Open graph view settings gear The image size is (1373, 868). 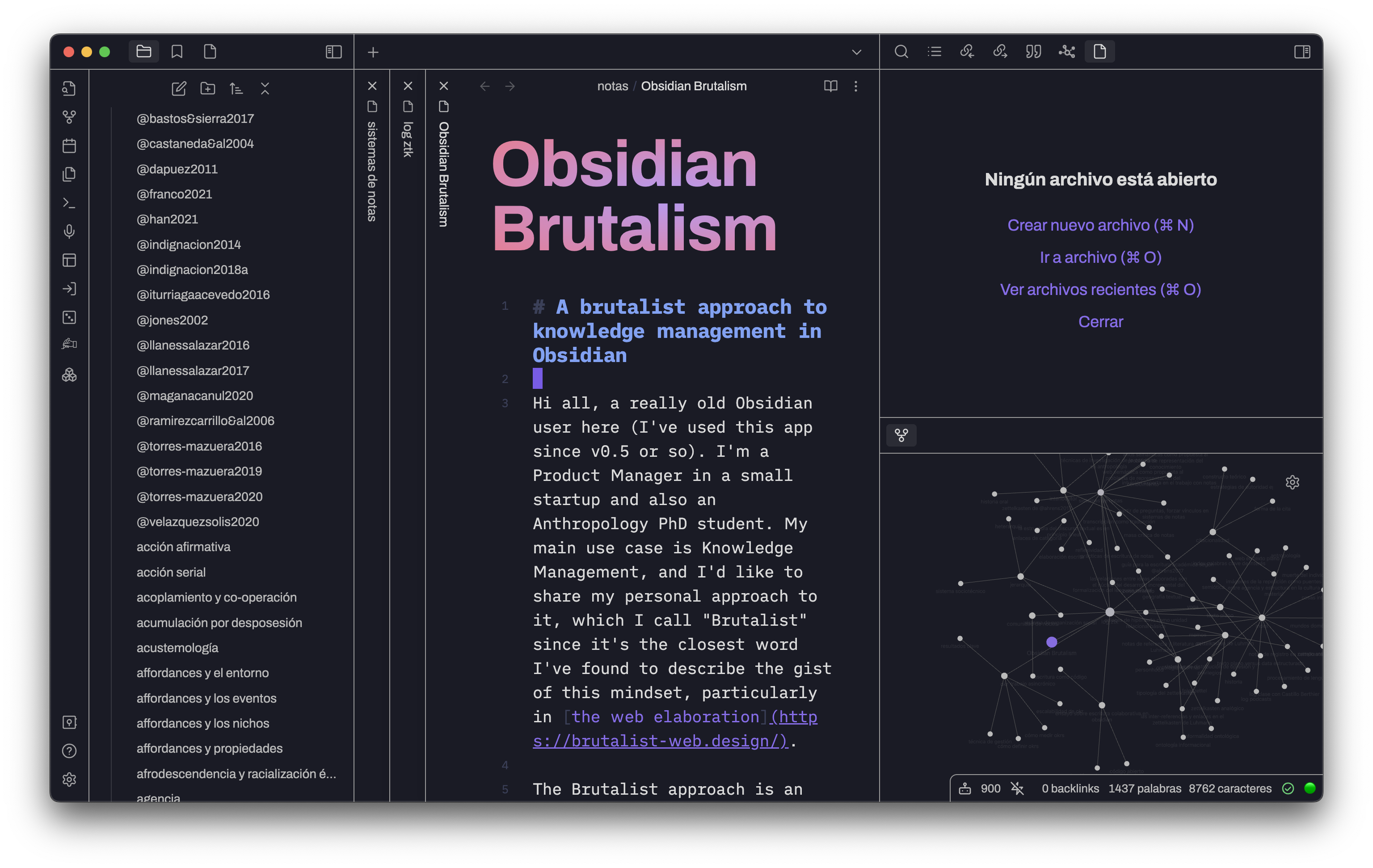tap(1292, 482)
